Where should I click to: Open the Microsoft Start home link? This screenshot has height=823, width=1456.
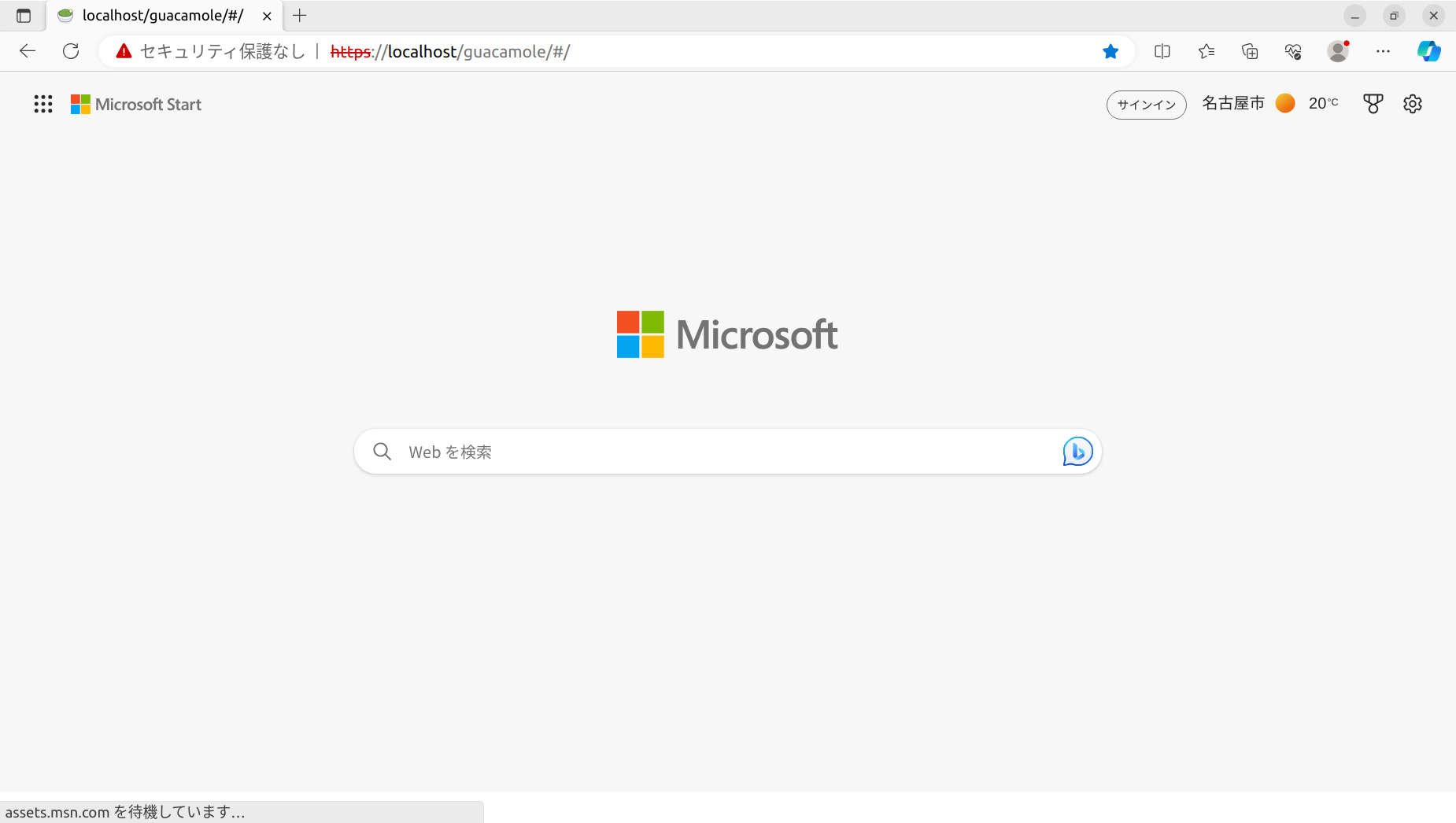[x=136, y=105]
